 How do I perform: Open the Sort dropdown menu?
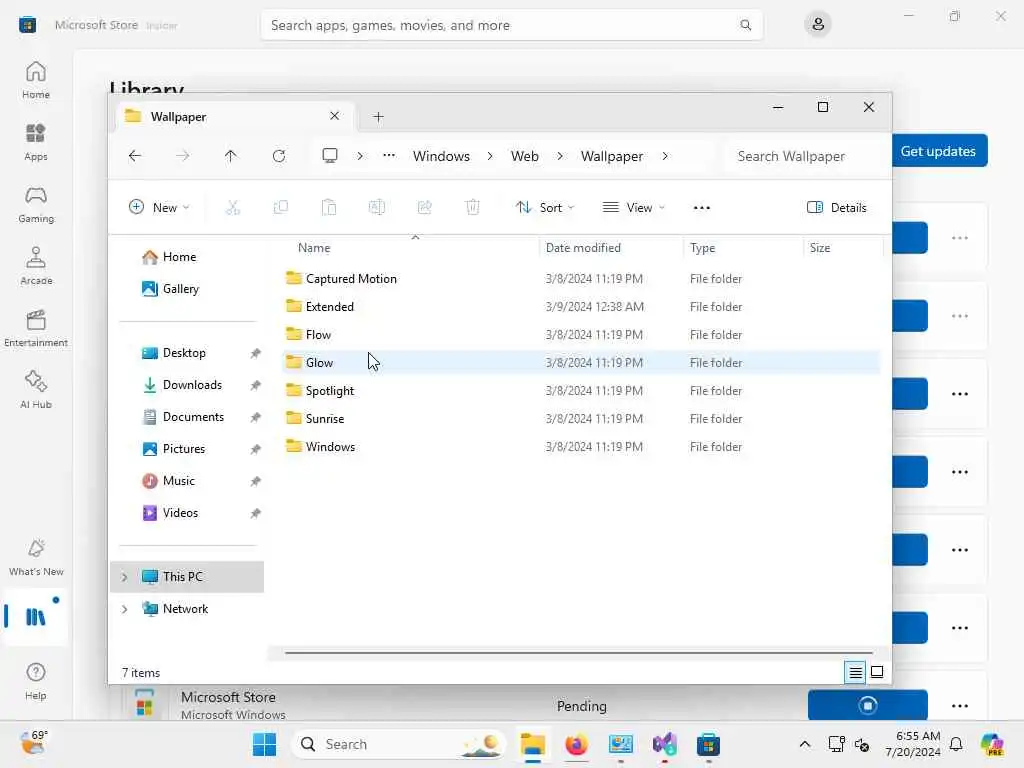click(545, 208)
